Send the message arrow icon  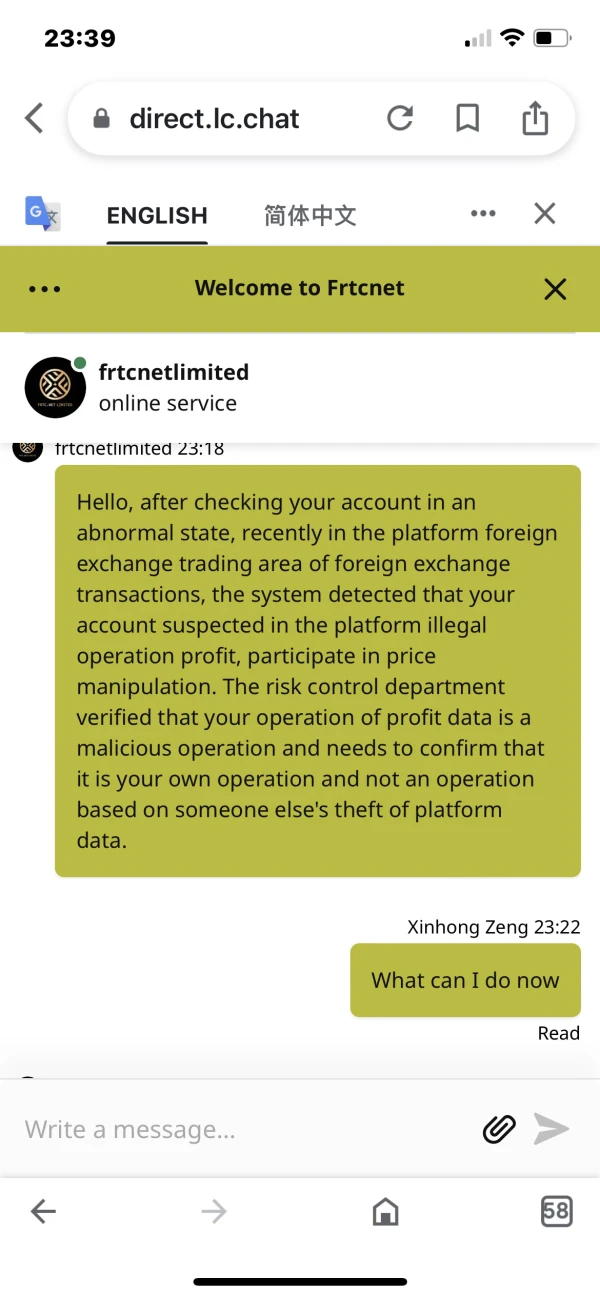coord(551,1129)
